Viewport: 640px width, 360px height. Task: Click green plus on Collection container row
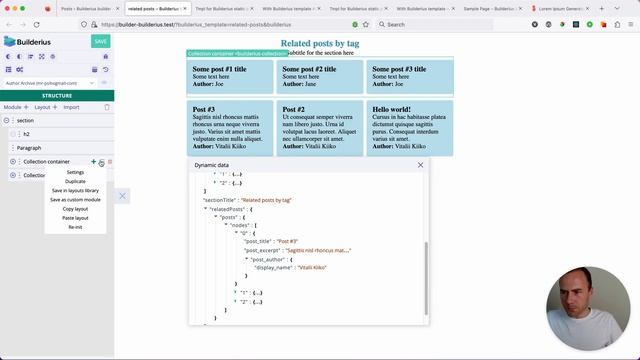click(x=93, y=162)
